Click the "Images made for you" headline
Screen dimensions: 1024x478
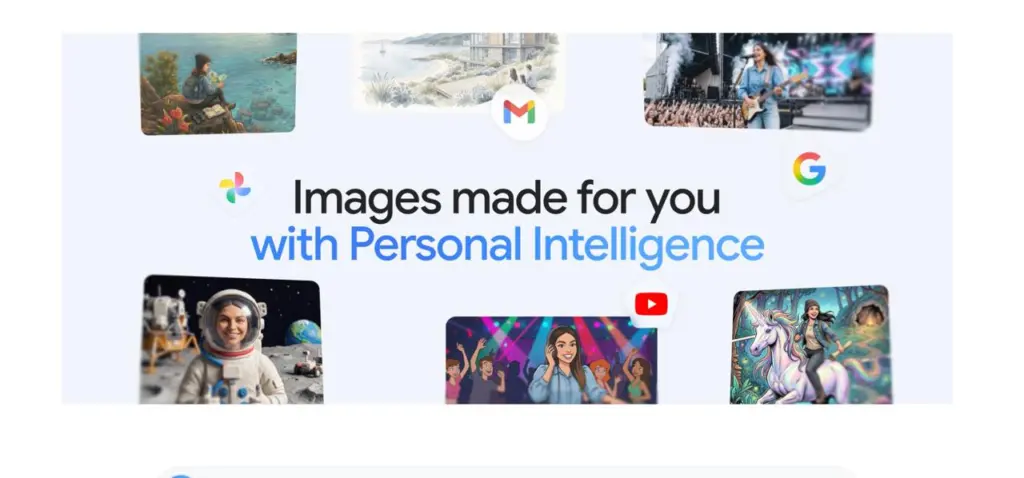(507, 195)
